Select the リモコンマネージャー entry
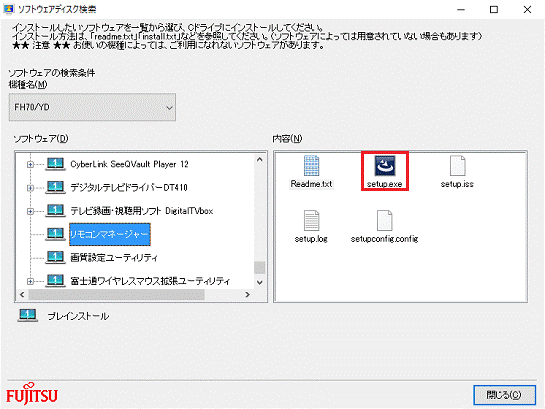The width and height of the screenshot is (545, 409). 110,234
